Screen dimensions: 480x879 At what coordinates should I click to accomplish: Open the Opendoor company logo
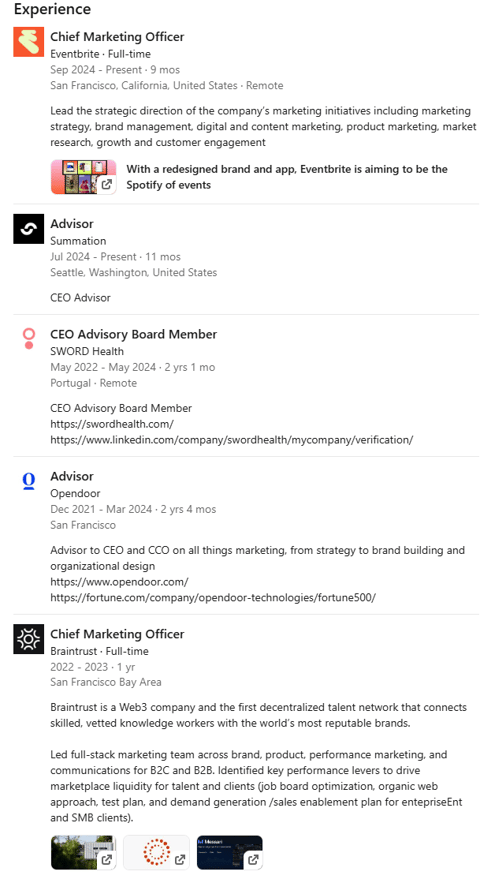click(x=29, y=481)
